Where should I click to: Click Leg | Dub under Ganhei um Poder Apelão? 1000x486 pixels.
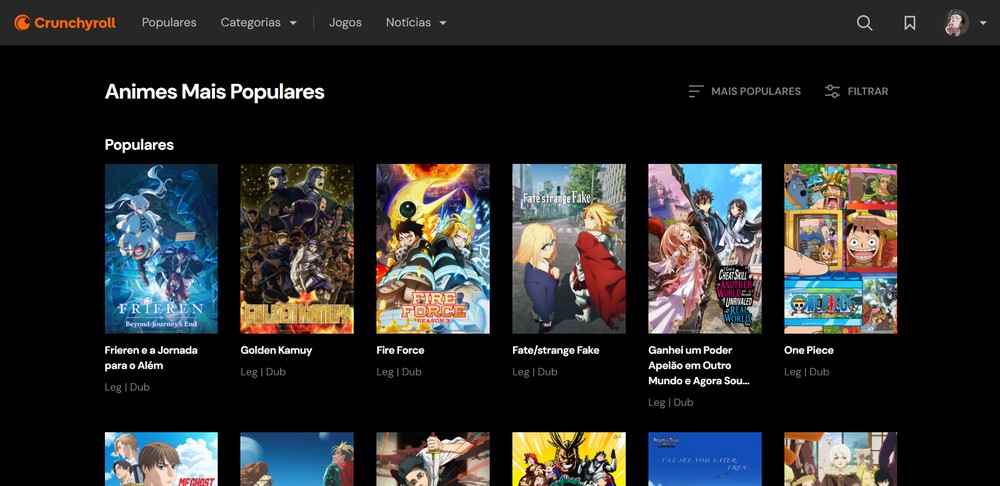click(x=671, y=402)
